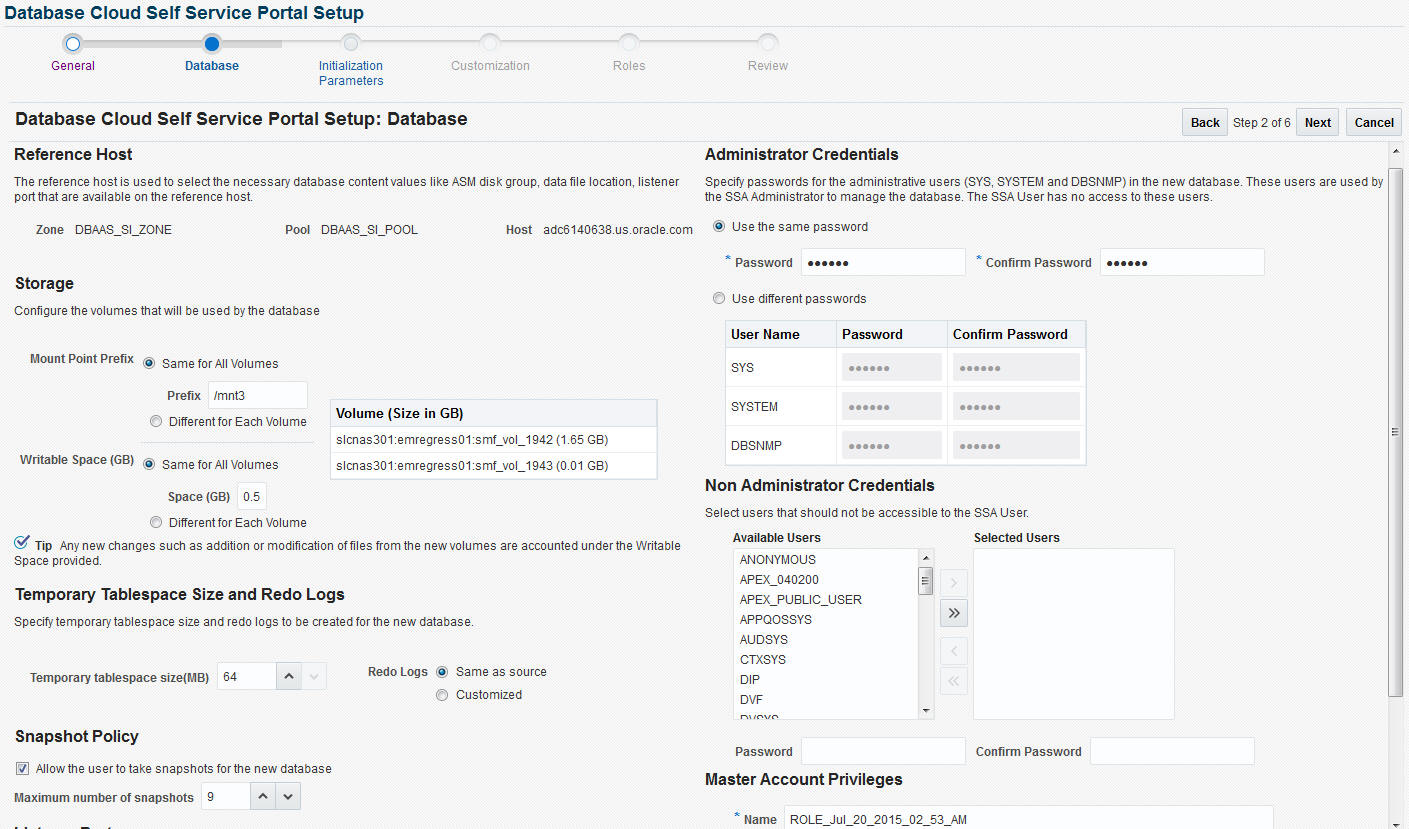The width and height of the screenshot is (1409, 829).
Task: Click the Available Users list scrollbar thumb
Action: click(x=926, y=581)
